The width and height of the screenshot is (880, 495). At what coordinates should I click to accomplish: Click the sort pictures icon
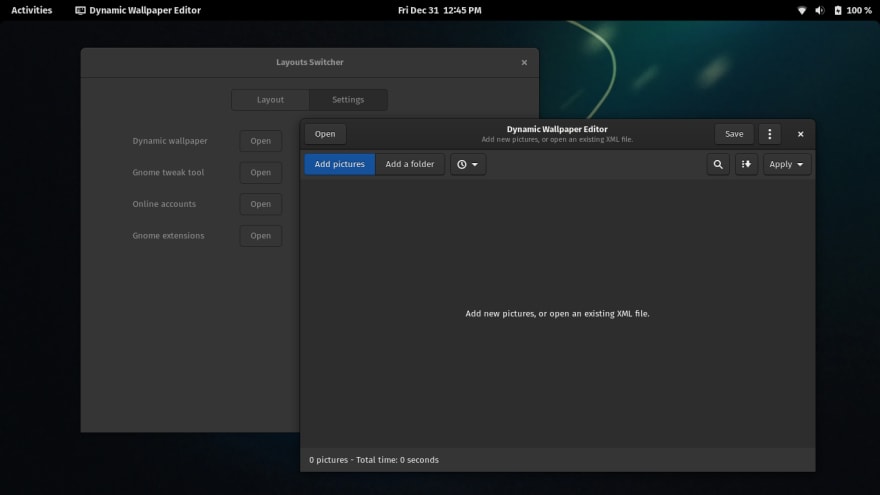[x=746, y=164]
